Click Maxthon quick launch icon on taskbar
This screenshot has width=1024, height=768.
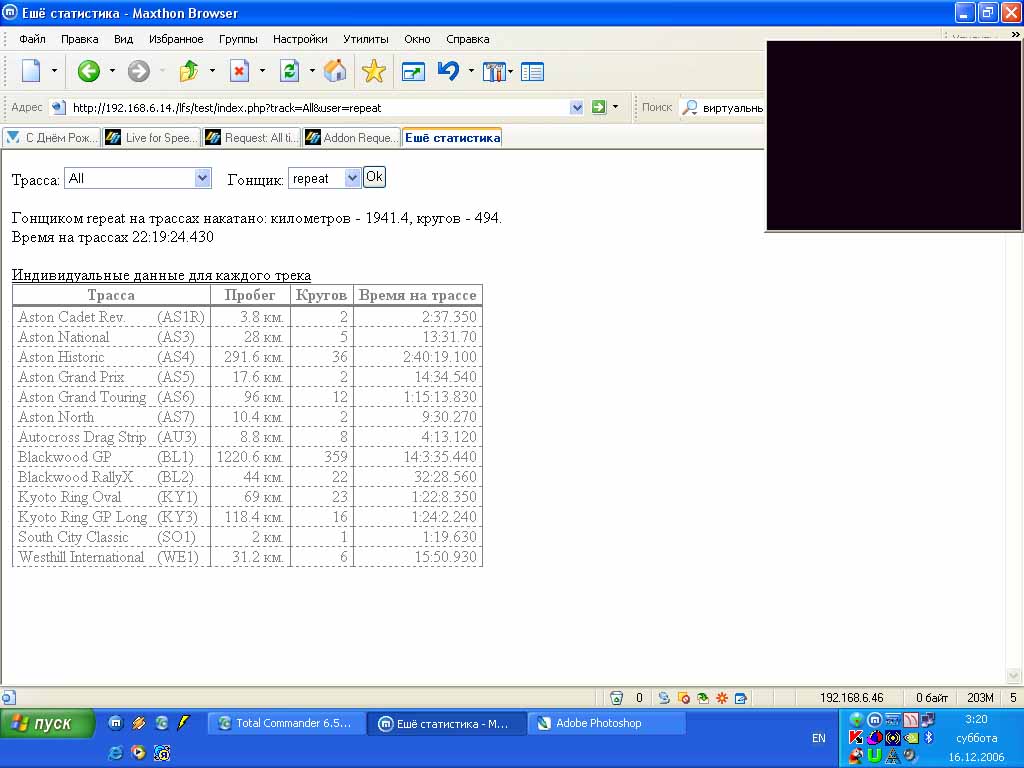click(116, 722)
